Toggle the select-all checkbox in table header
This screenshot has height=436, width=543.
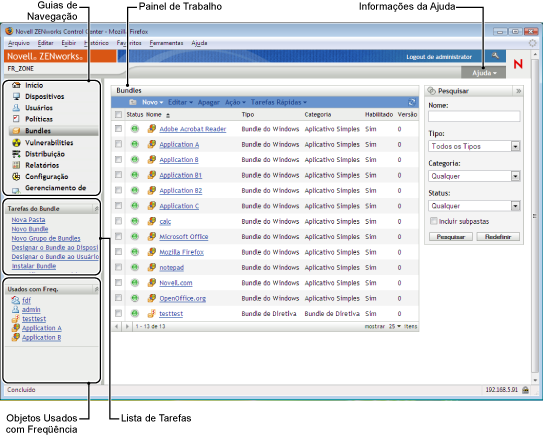[x=118, y=114]
